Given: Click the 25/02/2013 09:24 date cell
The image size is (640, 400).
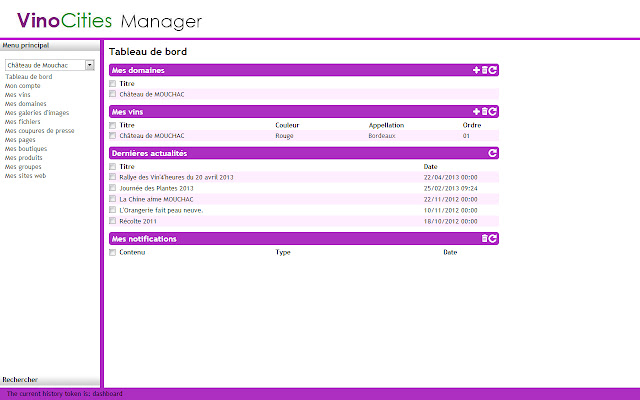Looking at the screenshot, I should tap(451, 188).
